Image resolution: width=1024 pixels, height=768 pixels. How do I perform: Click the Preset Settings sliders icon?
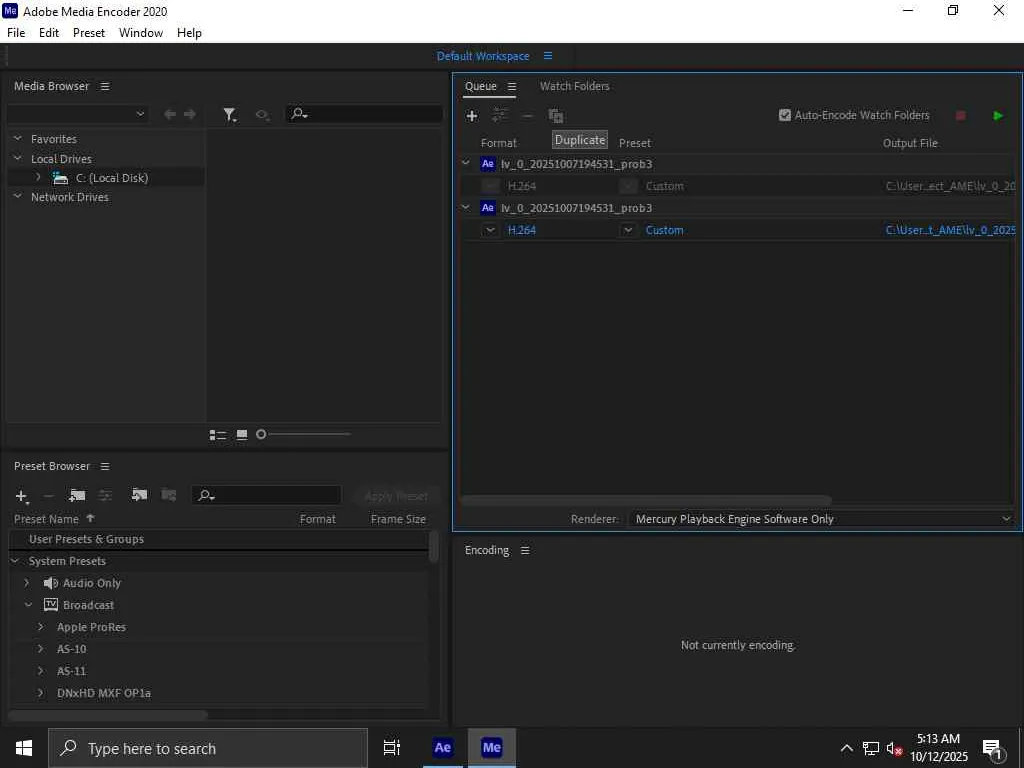[105, 496]
